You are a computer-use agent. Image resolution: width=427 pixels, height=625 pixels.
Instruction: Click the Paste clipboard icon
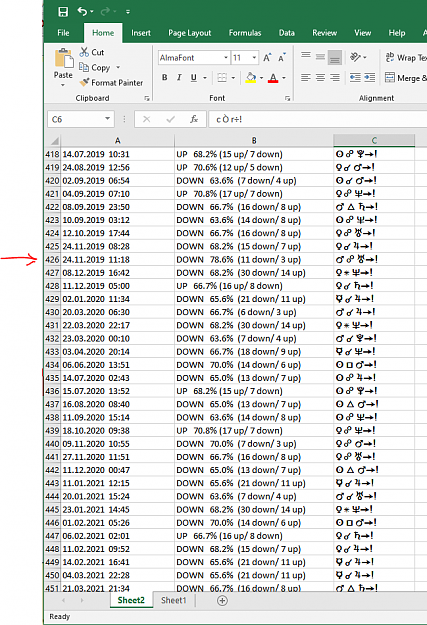63,59
